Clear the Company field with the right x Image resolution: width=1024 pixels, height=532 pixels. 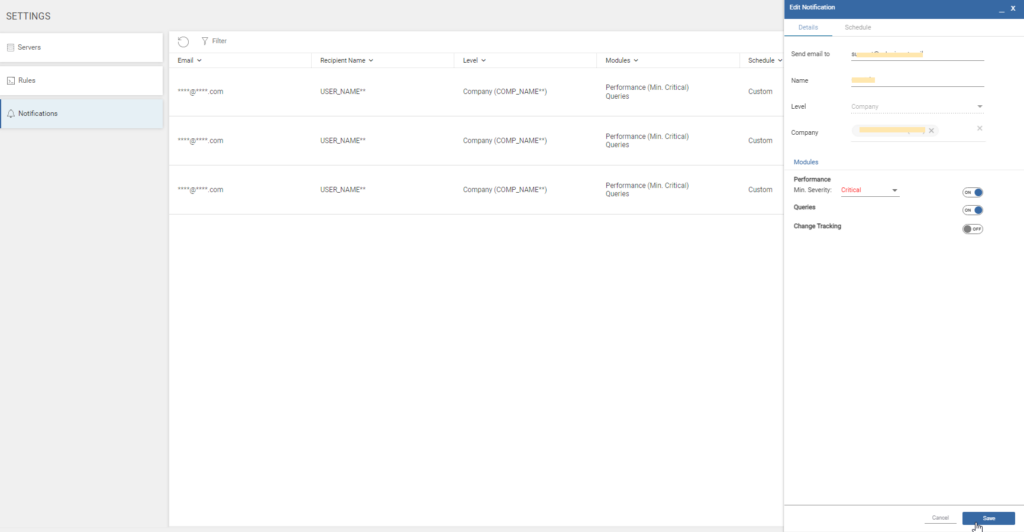tap(980, 129)
